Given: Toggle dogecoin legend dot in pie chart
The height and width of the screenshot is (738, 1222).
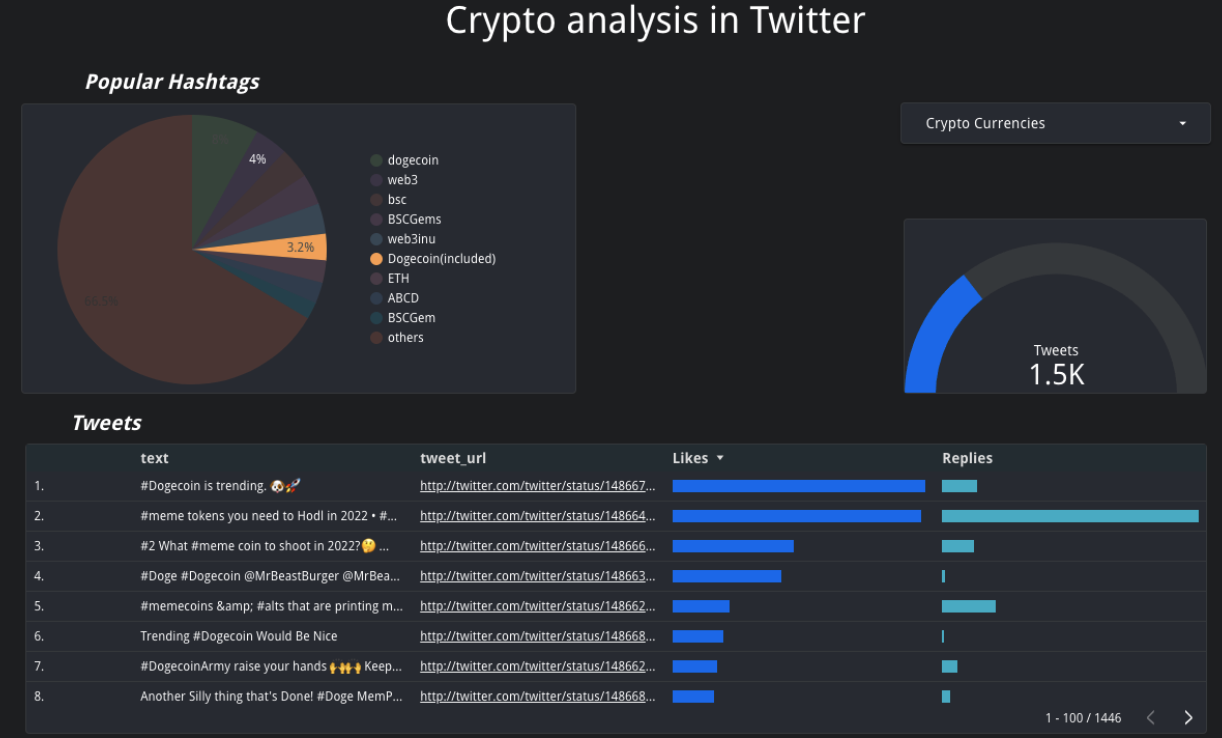Looking at the screenshot, I should pyautogui.click(x=376, y=160).
